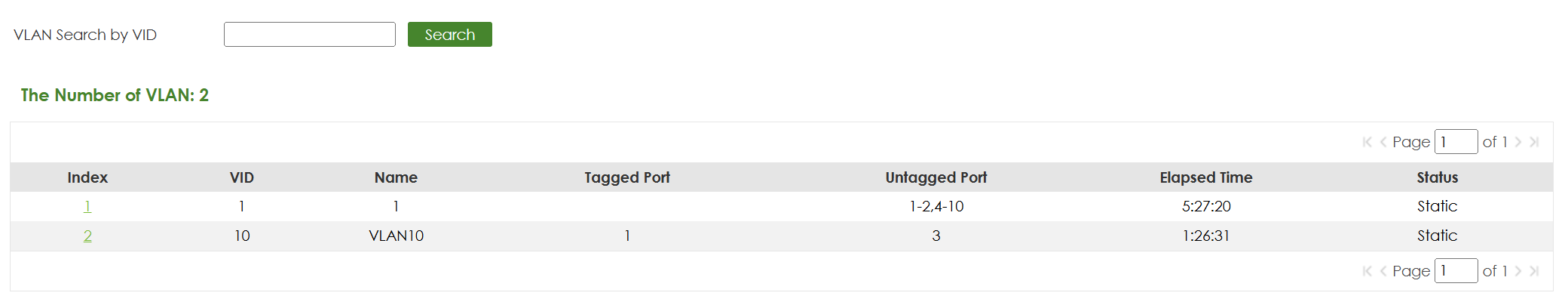
Task: Click last page icon in top pagination
Action: click(1534, 142)
